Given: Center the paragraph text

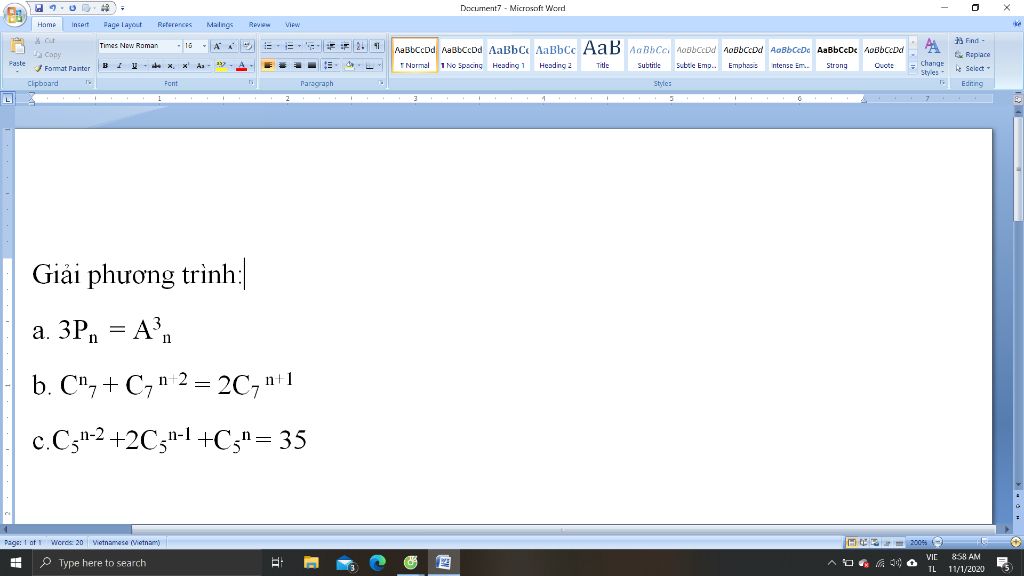Looking at the screenshot, I should point(282,65).
